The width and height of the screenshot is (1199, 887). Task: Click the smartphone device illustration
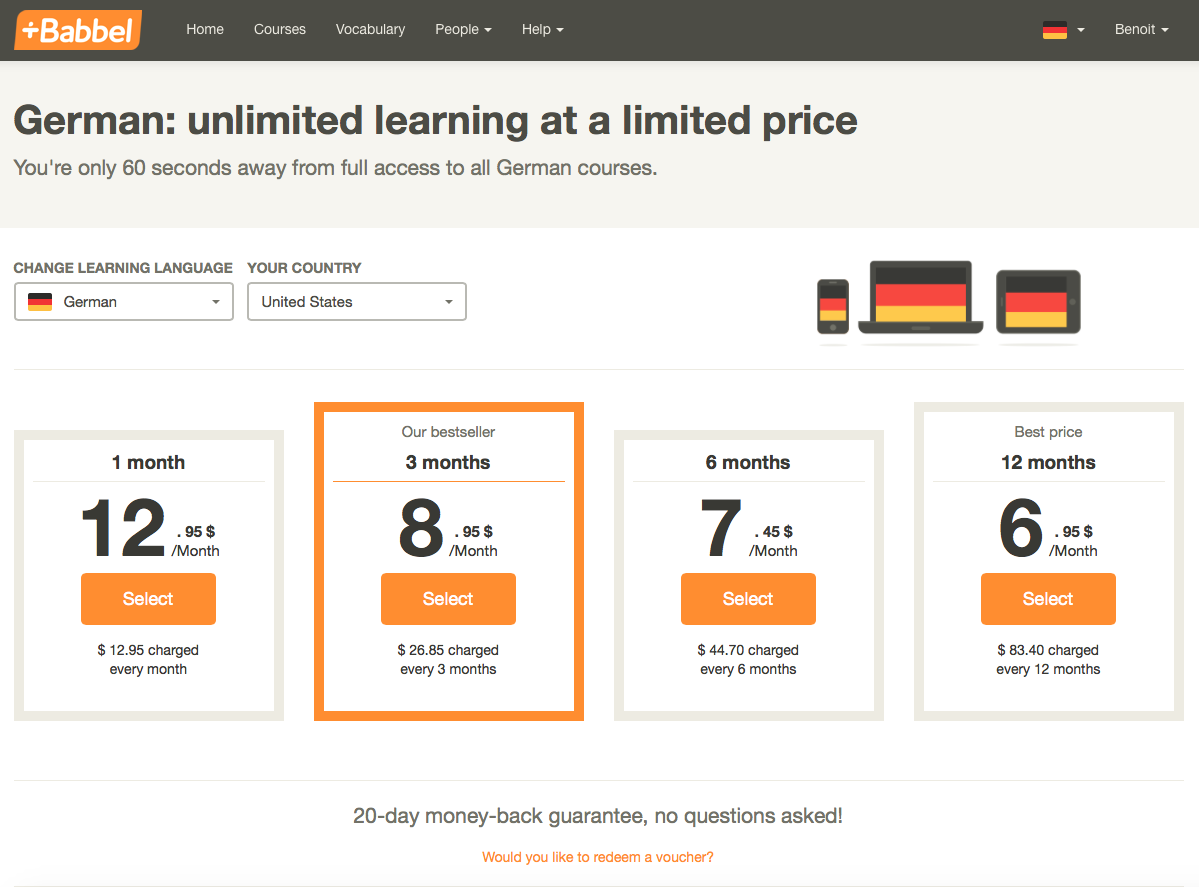[x=833, y=307]
